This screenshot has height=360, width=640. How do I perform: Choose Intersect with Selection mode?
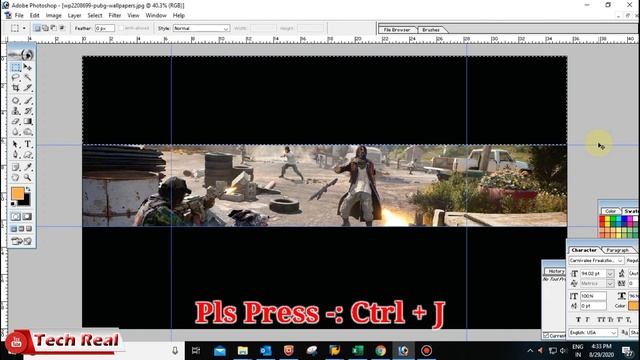coord(62,28)
